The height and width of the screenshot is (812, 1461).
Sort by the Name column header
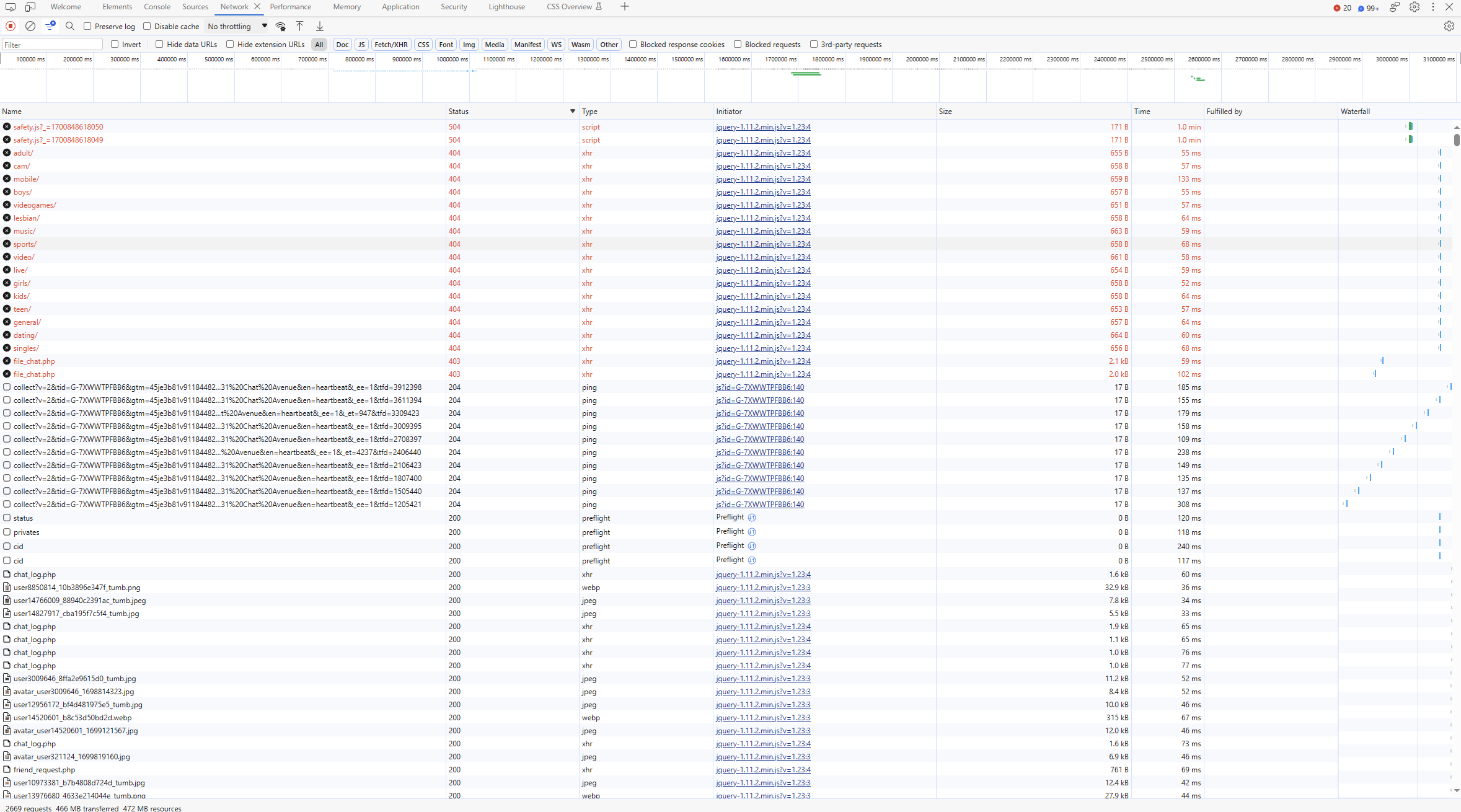click(223, 112)
